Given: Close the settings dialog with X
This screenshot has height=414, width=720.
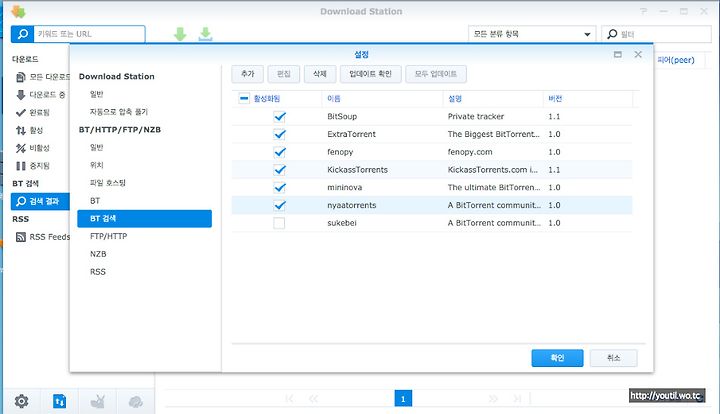Looking at the screenshot, I should coord(638,54).
